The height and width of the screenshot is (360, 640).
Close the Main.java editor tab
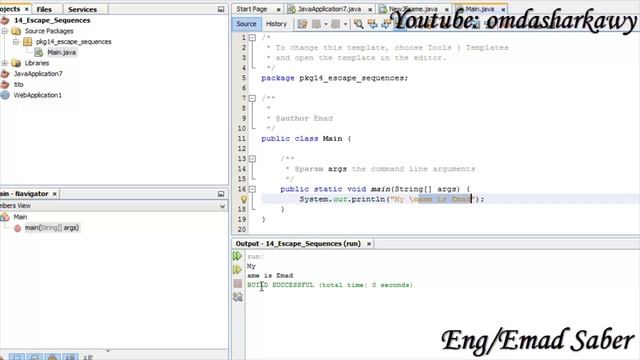[x=503, y=9]
